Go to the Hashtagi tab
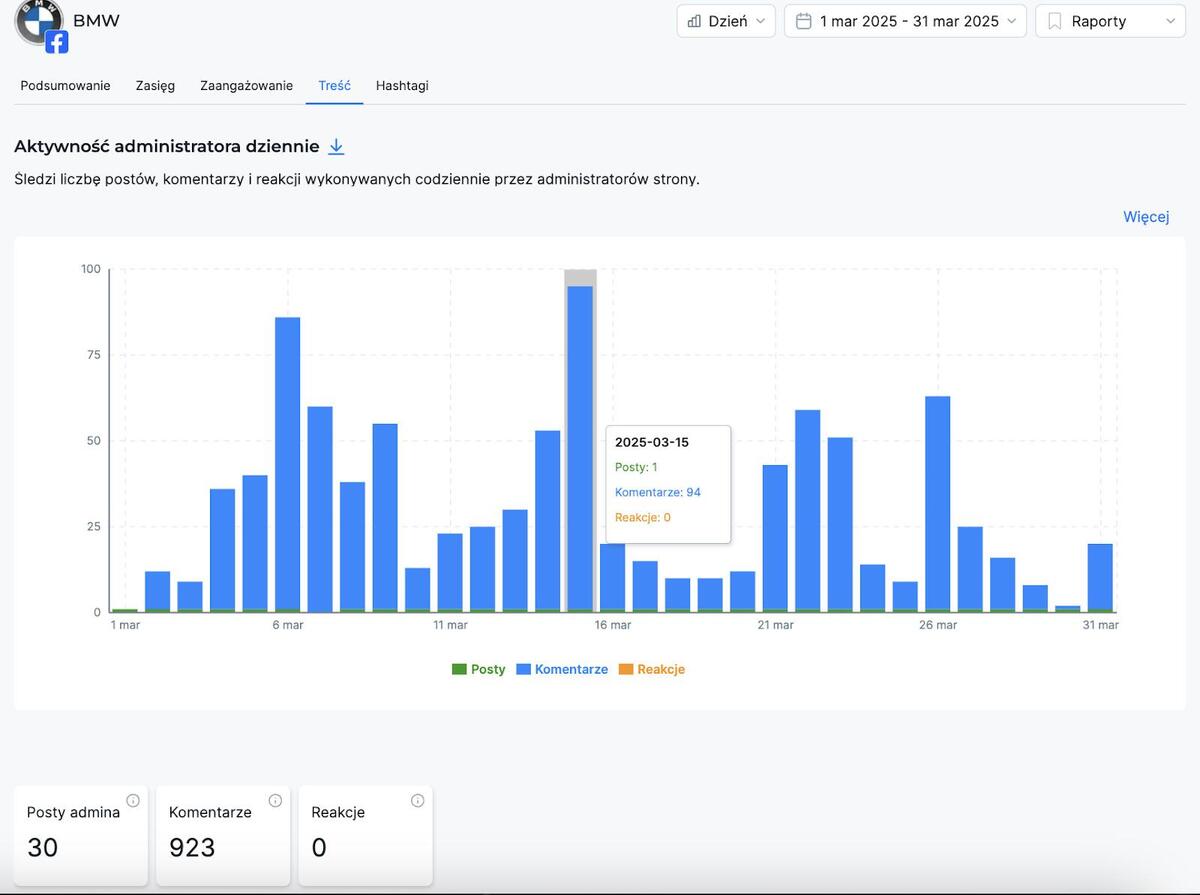 click(402, 86)
